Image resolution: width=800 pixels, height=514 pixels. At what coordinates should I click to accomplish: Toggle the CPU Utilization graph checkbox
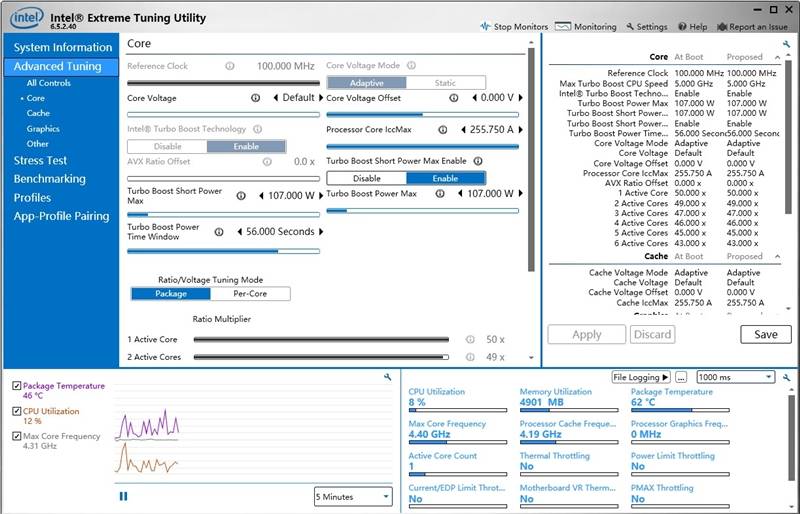click(17, 411)
